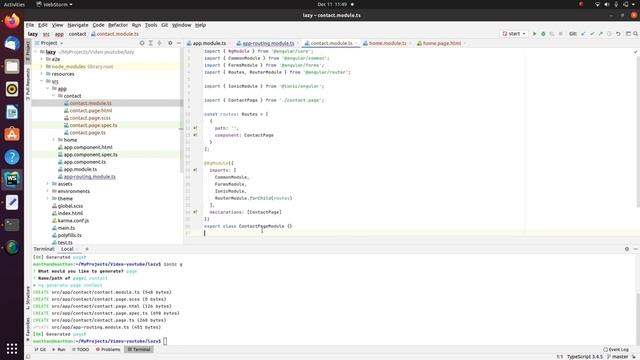Click the Rollback undo arrow icon

[618, 34]
